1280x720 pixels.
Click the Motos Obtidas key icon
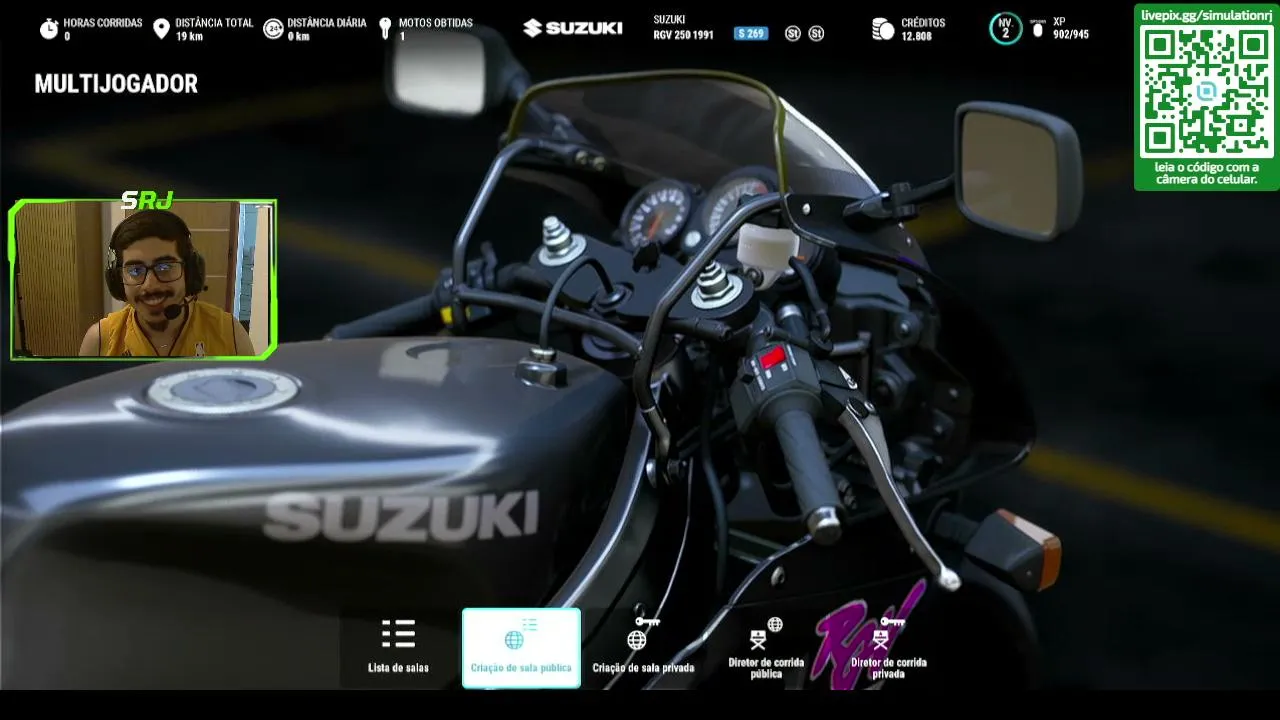[x=385, y=29]
